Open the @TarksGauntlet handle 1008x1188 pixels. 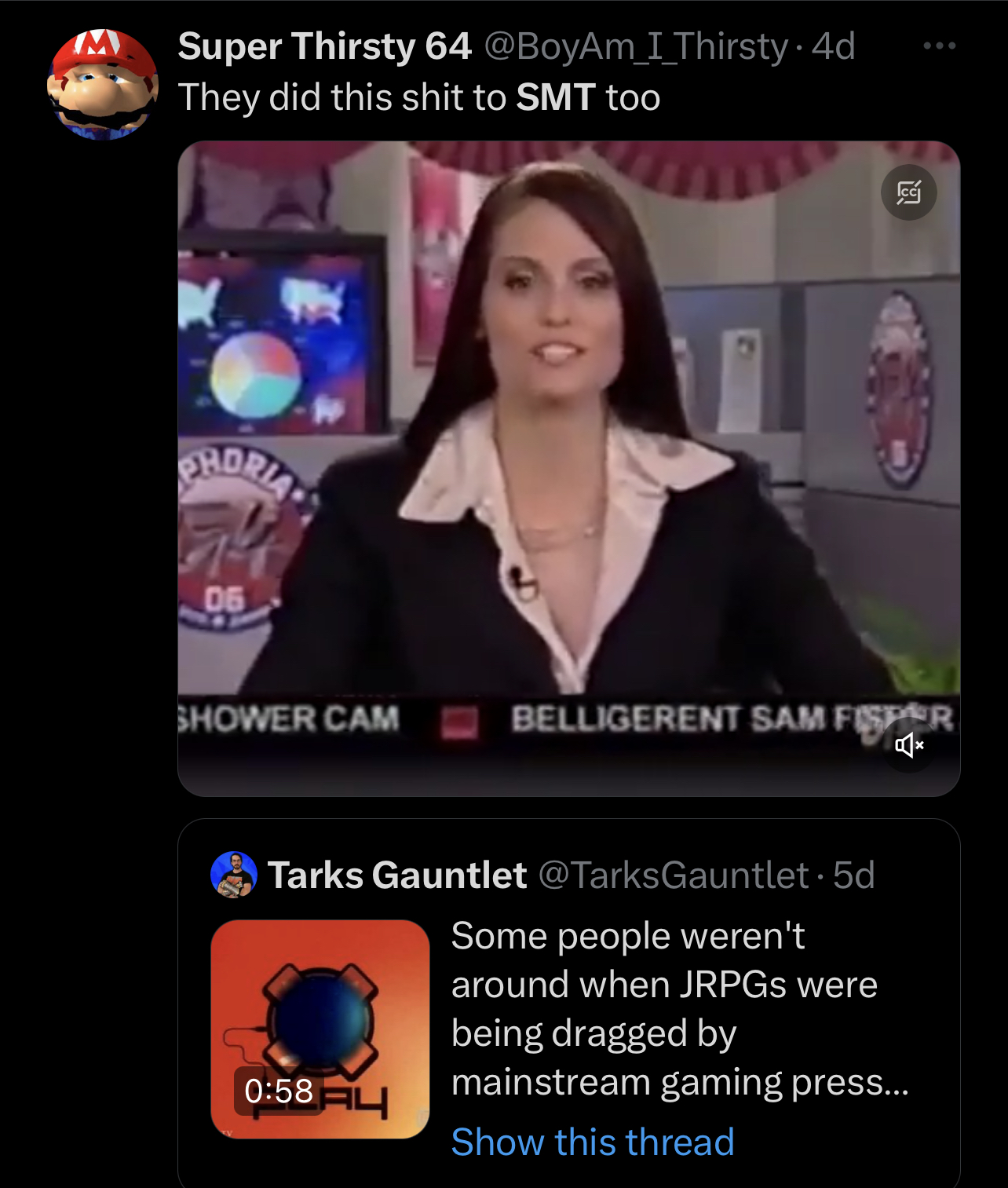(x=674, y=875)
